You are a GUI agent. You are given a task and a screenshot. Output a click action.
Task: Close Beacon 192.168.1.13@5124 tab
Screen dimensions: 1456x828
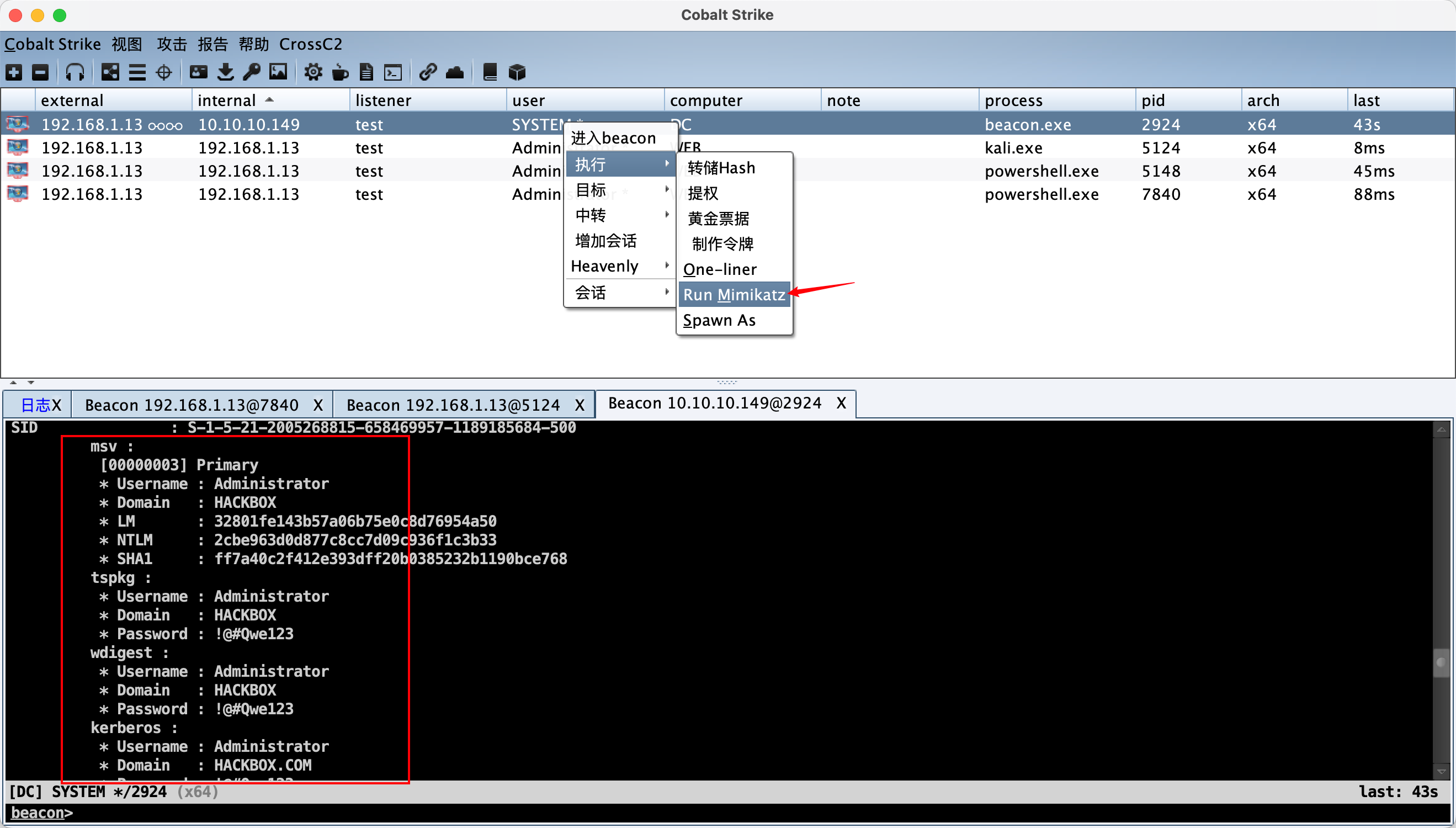pyautogui.click(x=580, y=405)
